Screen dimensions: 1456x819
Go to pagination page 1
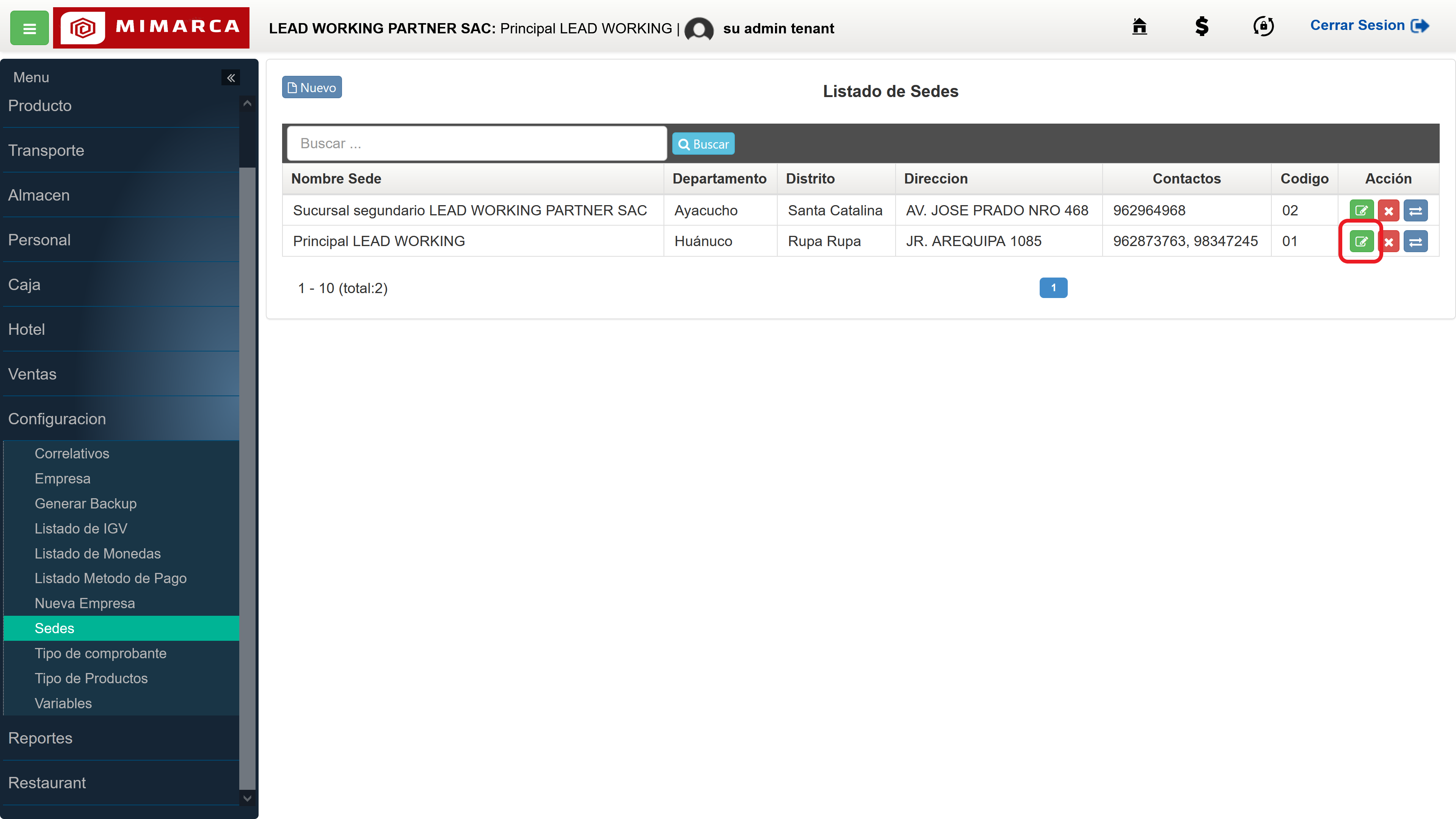1053,288
